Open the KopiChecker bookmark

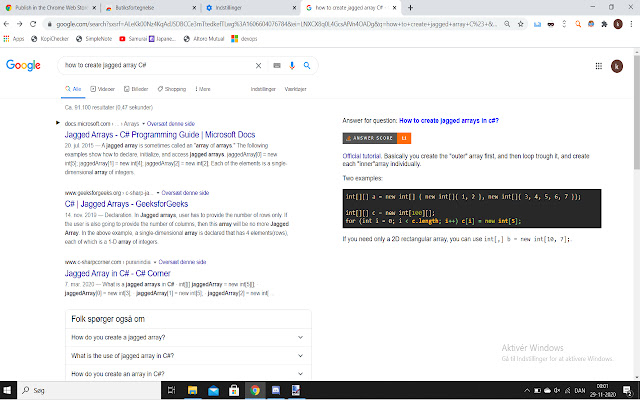(50, 39)
